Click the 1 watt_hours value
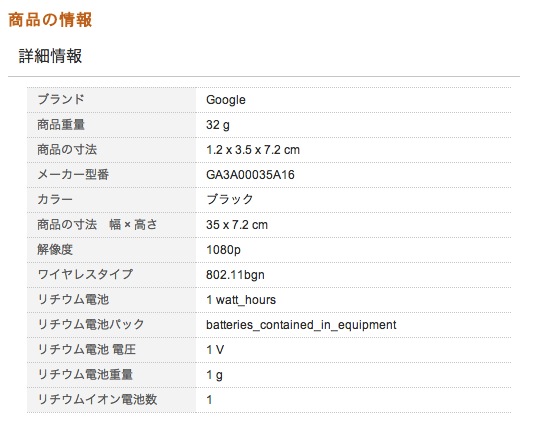 [x=241, y=300]
